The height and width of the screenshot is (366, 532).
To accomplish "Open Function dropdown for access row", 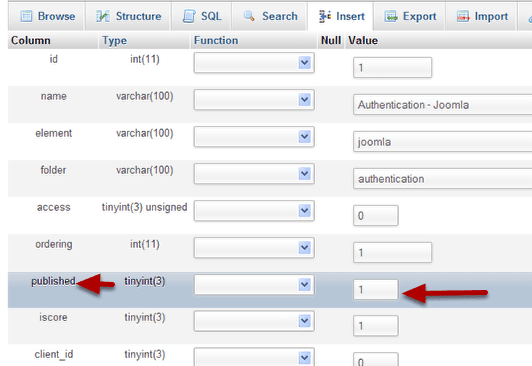I will 254,211.
